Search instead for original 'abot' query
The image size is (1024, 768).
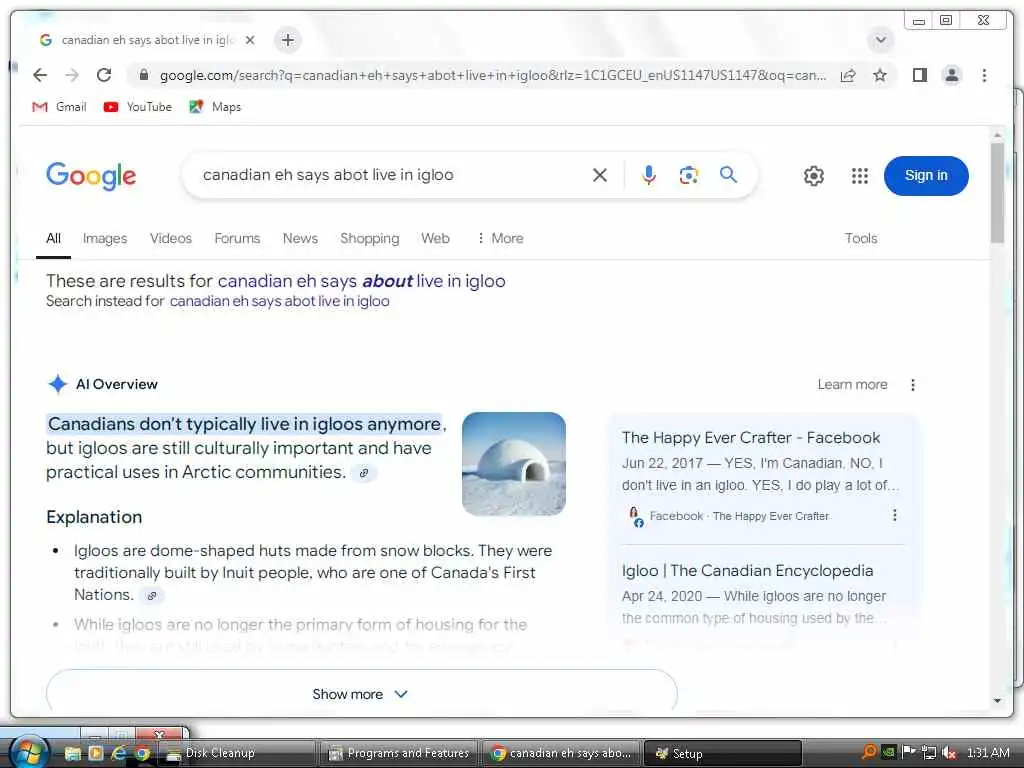[x=280, y=301]
